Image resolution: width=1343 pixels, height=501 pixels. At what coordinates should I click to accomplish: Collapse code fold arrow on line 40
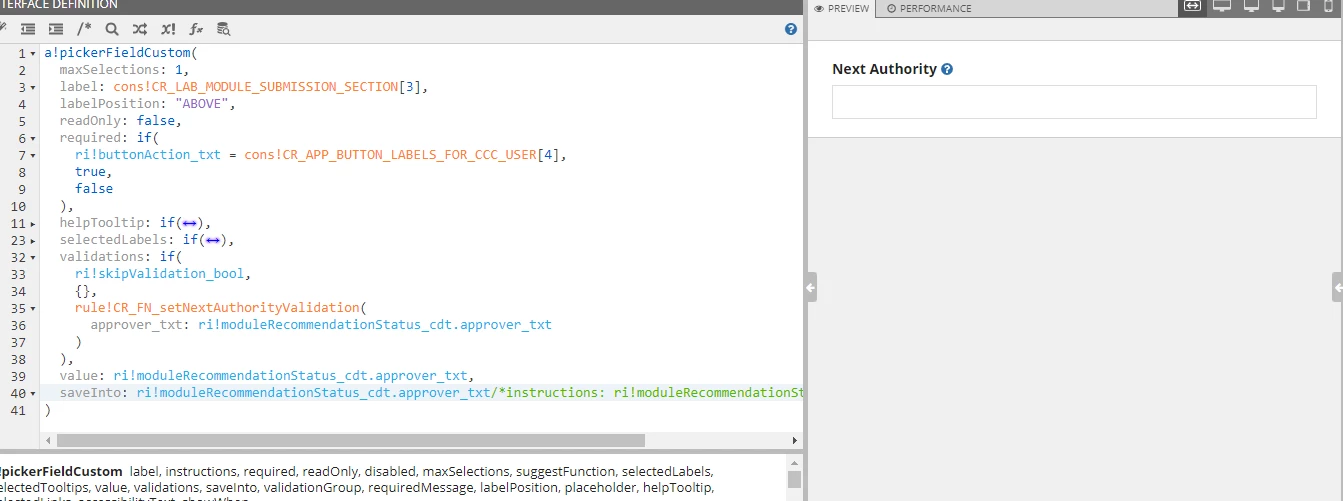point(33,393)
